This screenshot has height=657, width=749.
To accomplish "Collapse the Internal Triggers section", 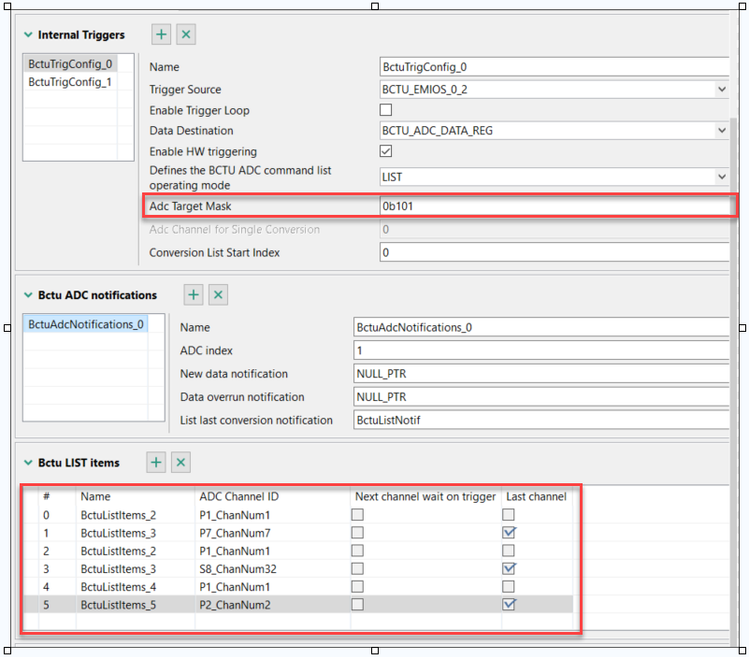I will point(28,35).
